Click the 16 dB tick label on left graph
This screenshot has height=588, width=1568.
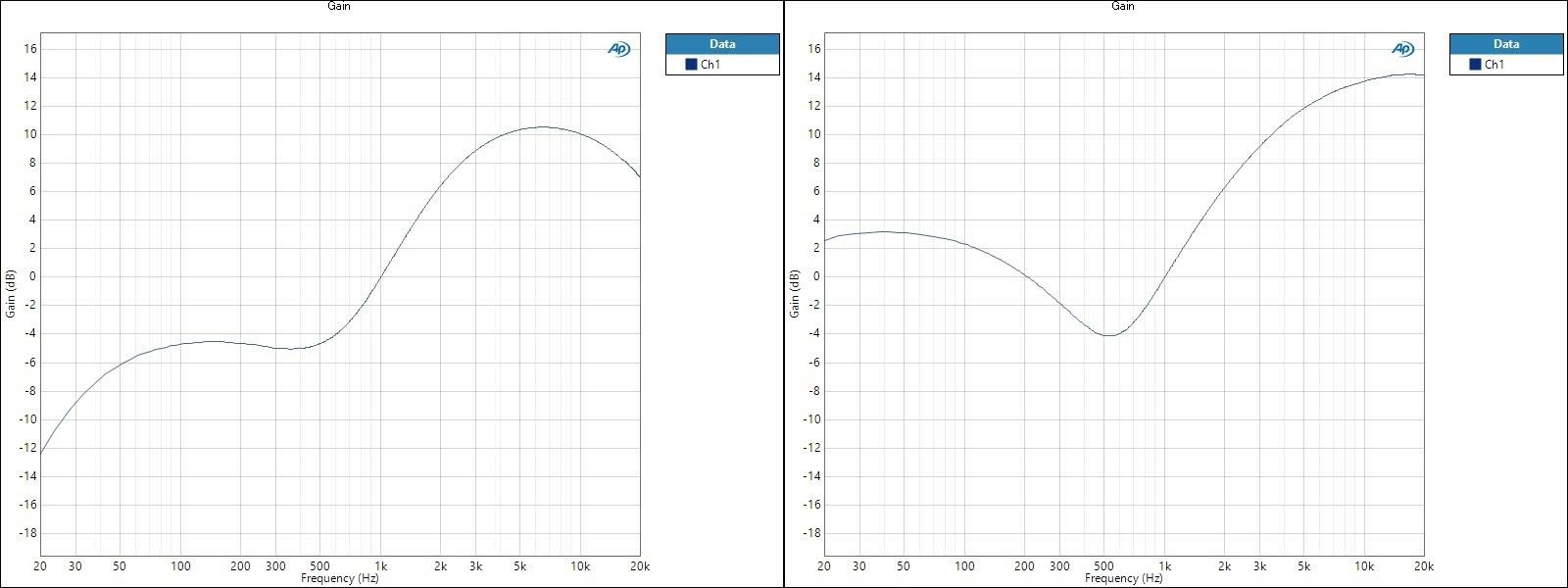point(30,49)
